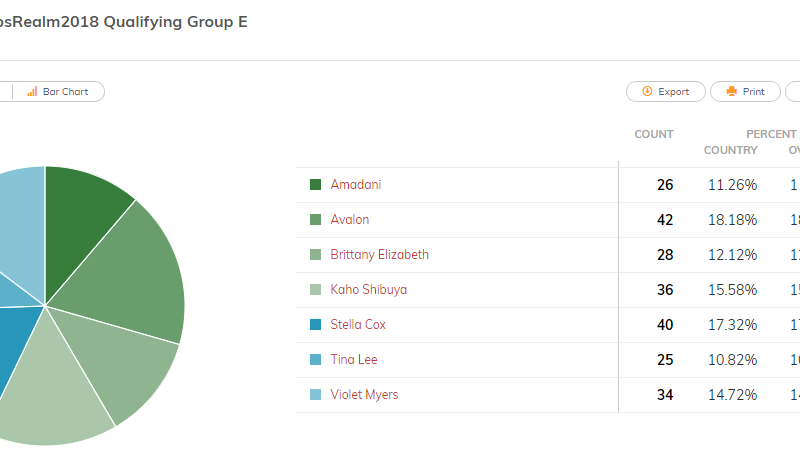The image size is (800, 454).
Task: Click the Violet Myers name link
Action: 364,394
